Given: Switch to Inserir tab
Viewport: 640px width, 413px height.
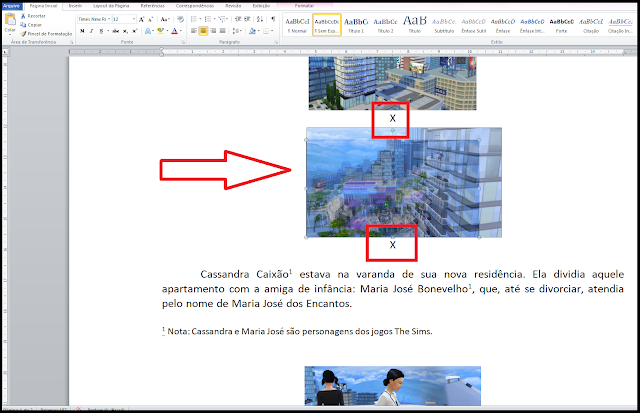Looking at the screenshot, I should coord(75,6).
